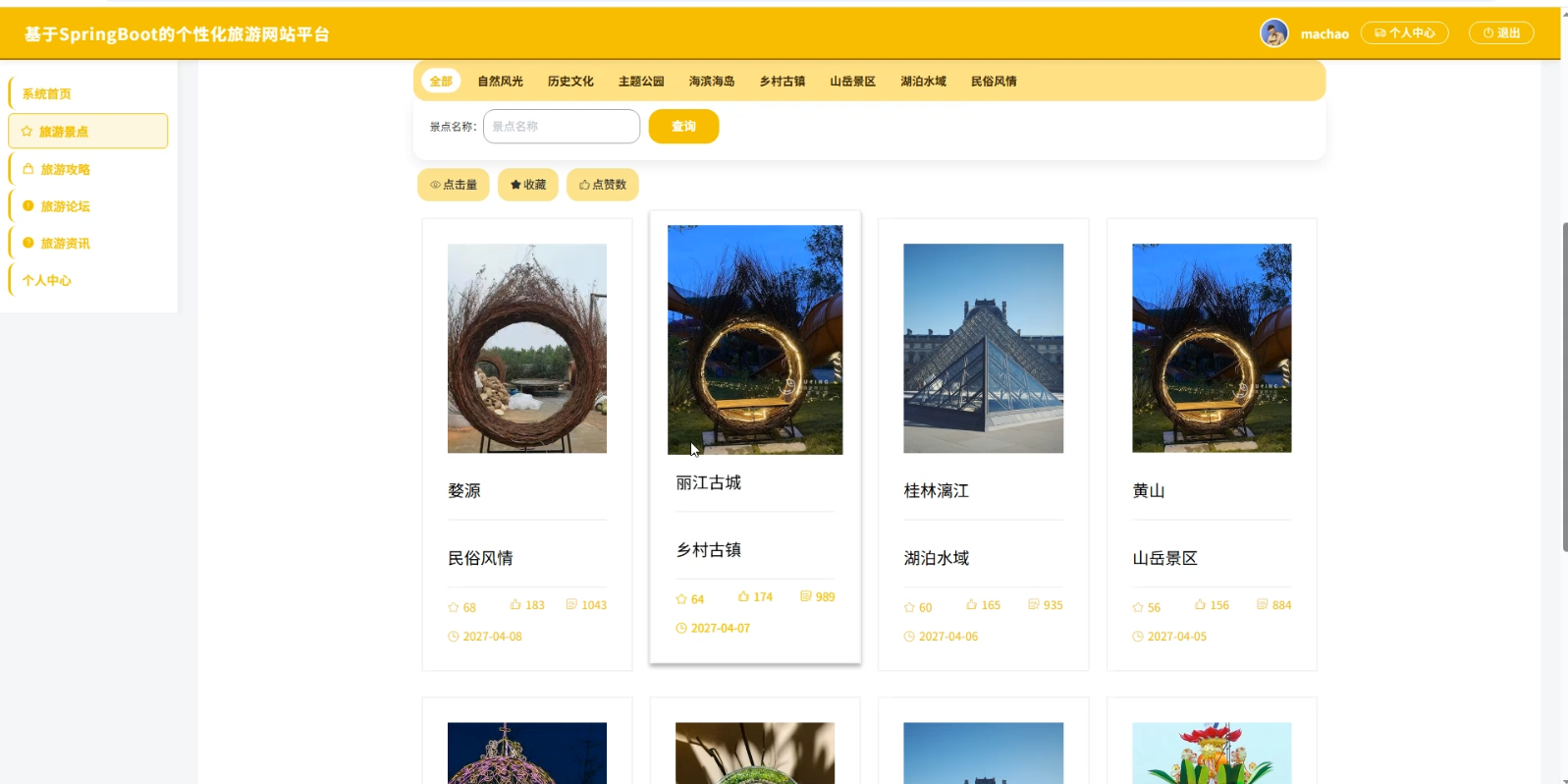Open 旅游攻略 in sidebar
Image resolution: width=1568 pixels, height=784 pixels.
pos(65,169)
